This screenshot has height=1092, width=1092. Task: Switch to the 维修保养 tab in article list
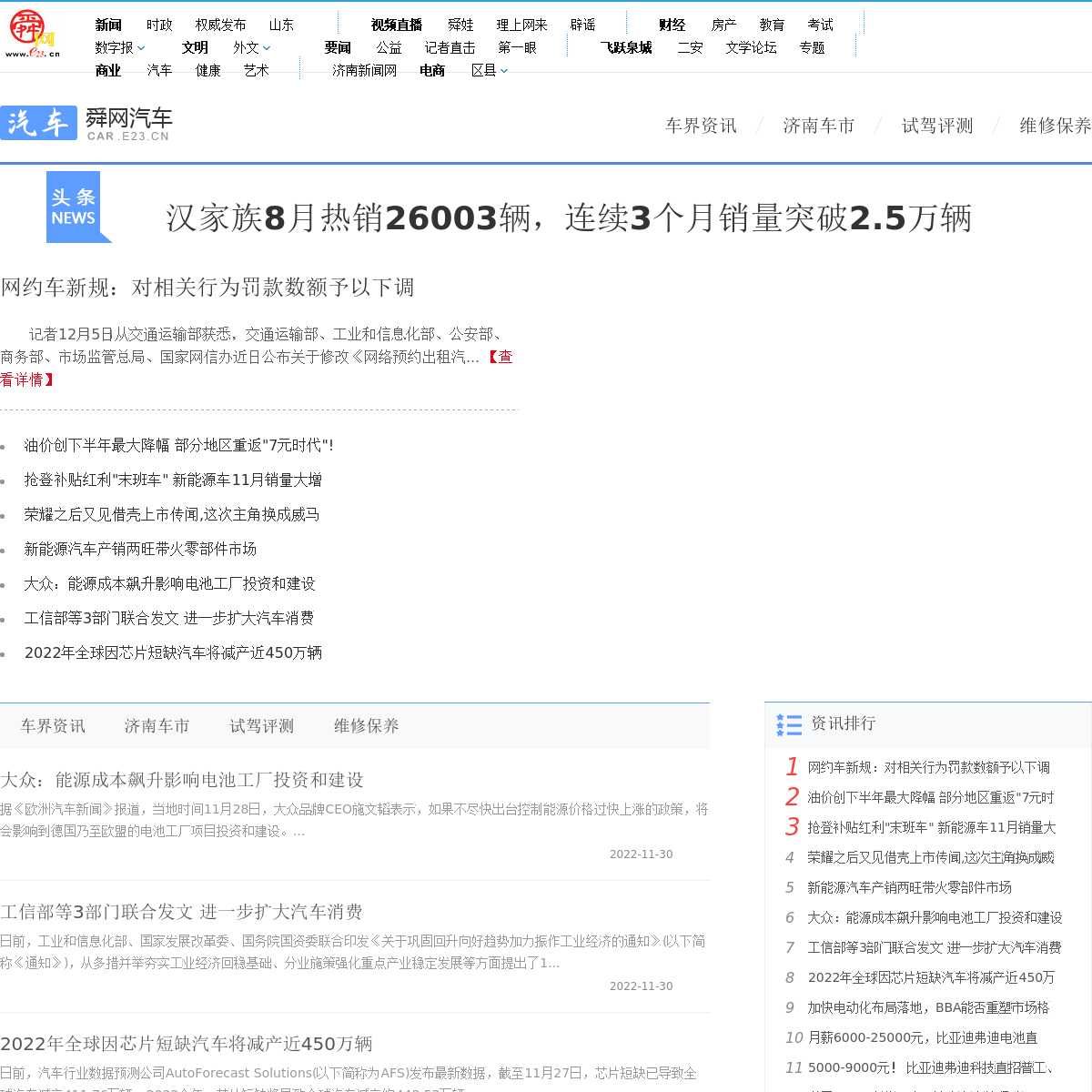(366, 726)
